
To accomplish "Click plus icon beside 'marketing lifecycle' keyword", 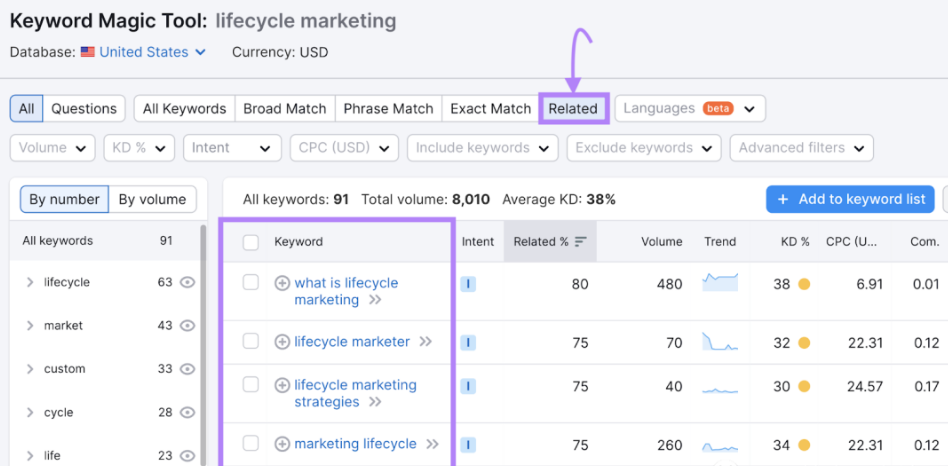I will coord(282,444).
